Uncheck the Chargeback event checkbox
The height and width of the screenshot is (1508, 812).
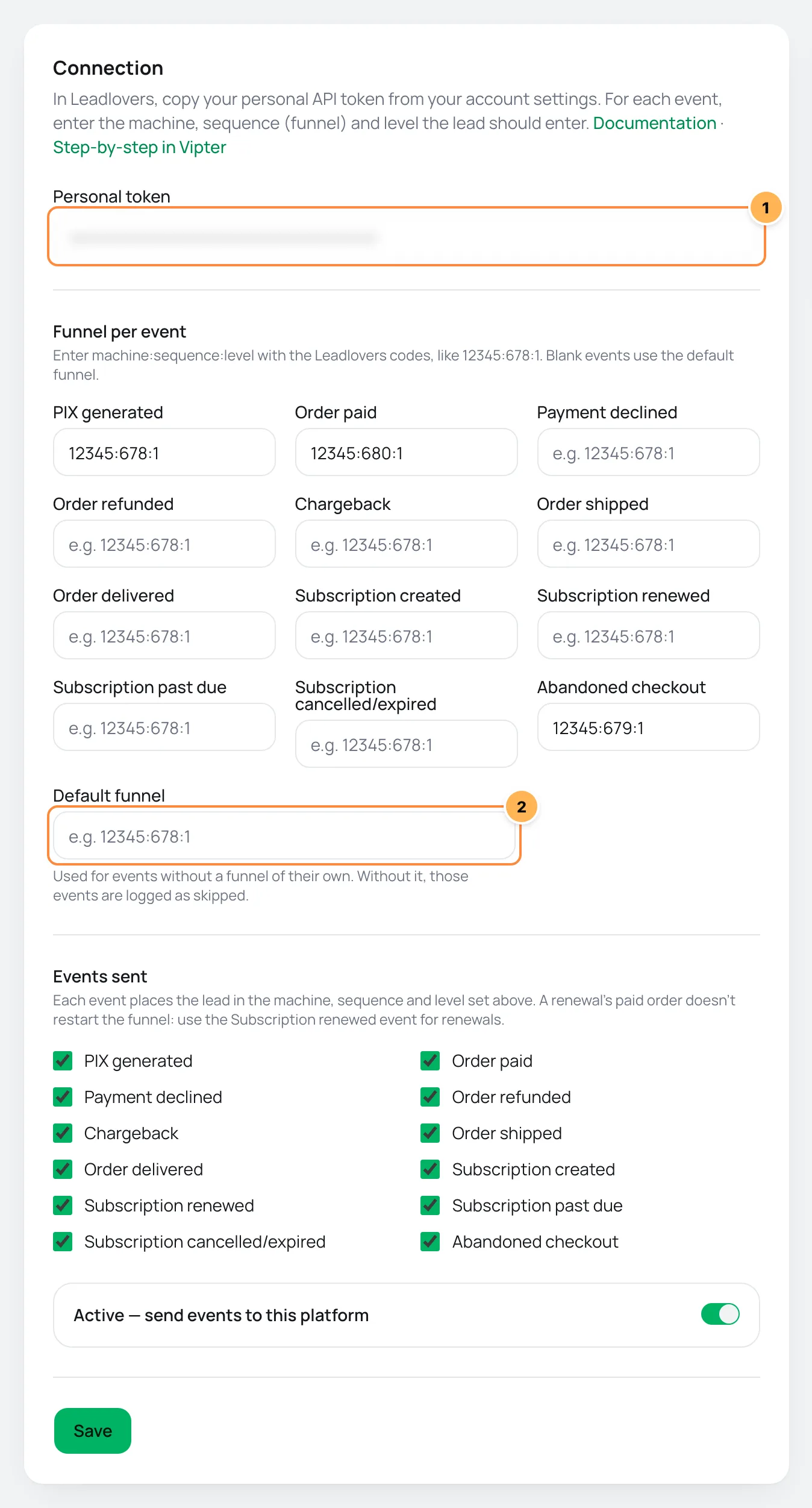point(63,1133)
